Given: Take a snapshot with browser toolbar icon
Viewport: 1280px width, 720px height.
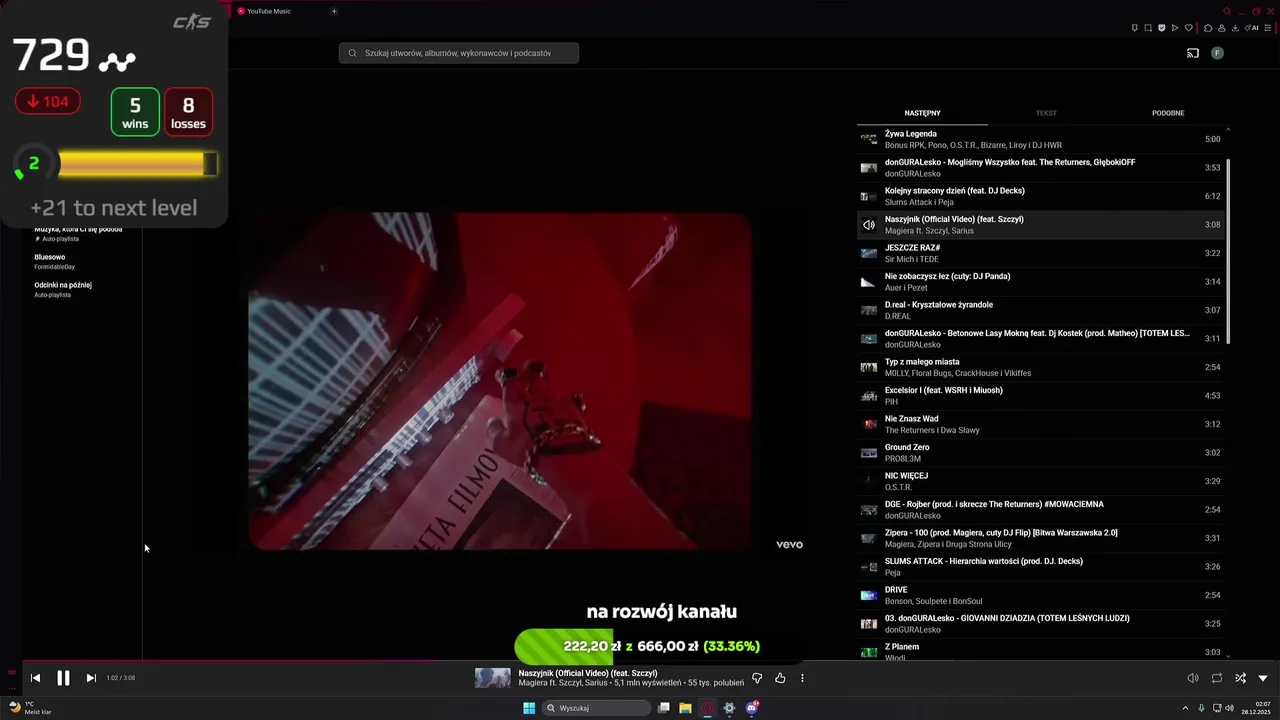Looking at the screenshot, I should coord(1148,28).
